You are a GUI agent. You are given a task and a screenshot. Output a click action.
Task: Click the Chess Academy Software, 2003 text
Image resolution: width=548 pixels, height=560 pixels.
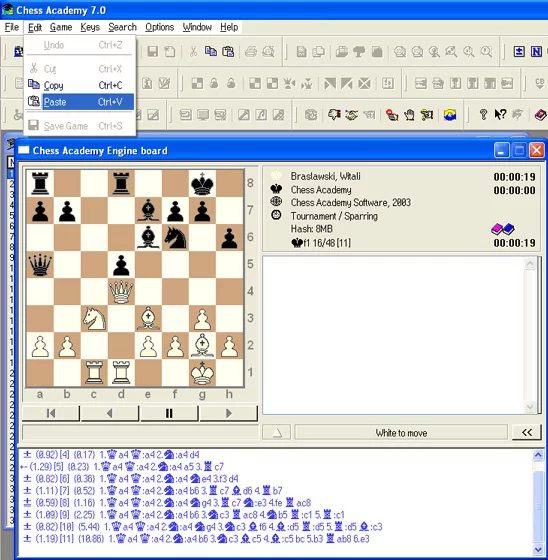pos(350,202)
